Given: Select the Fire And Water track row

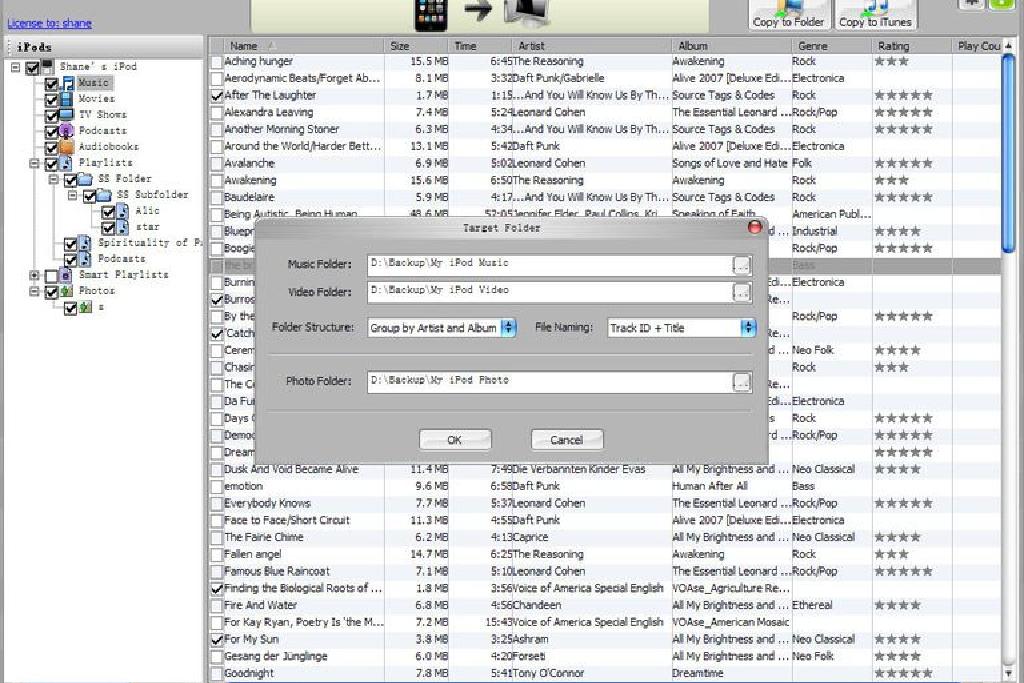Looking at the screenshot, I should click(605, 605).
